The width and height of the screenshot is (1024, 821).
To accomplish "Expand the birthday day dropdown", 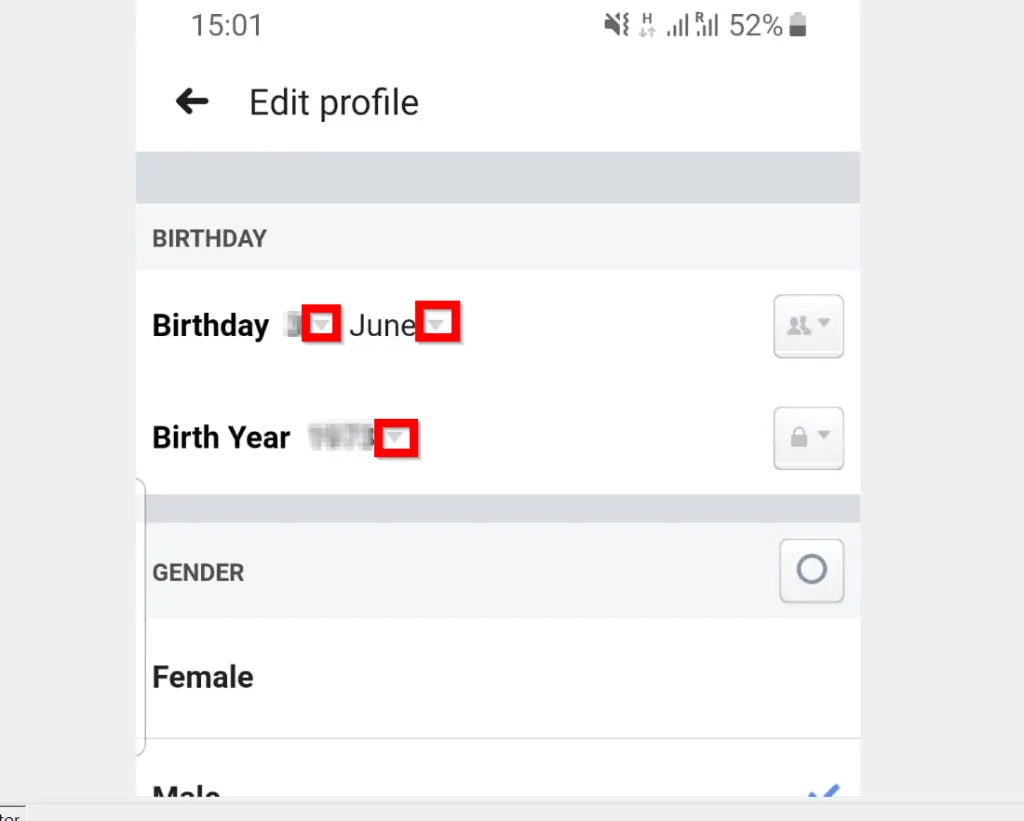I will click(x=321, y=323).
